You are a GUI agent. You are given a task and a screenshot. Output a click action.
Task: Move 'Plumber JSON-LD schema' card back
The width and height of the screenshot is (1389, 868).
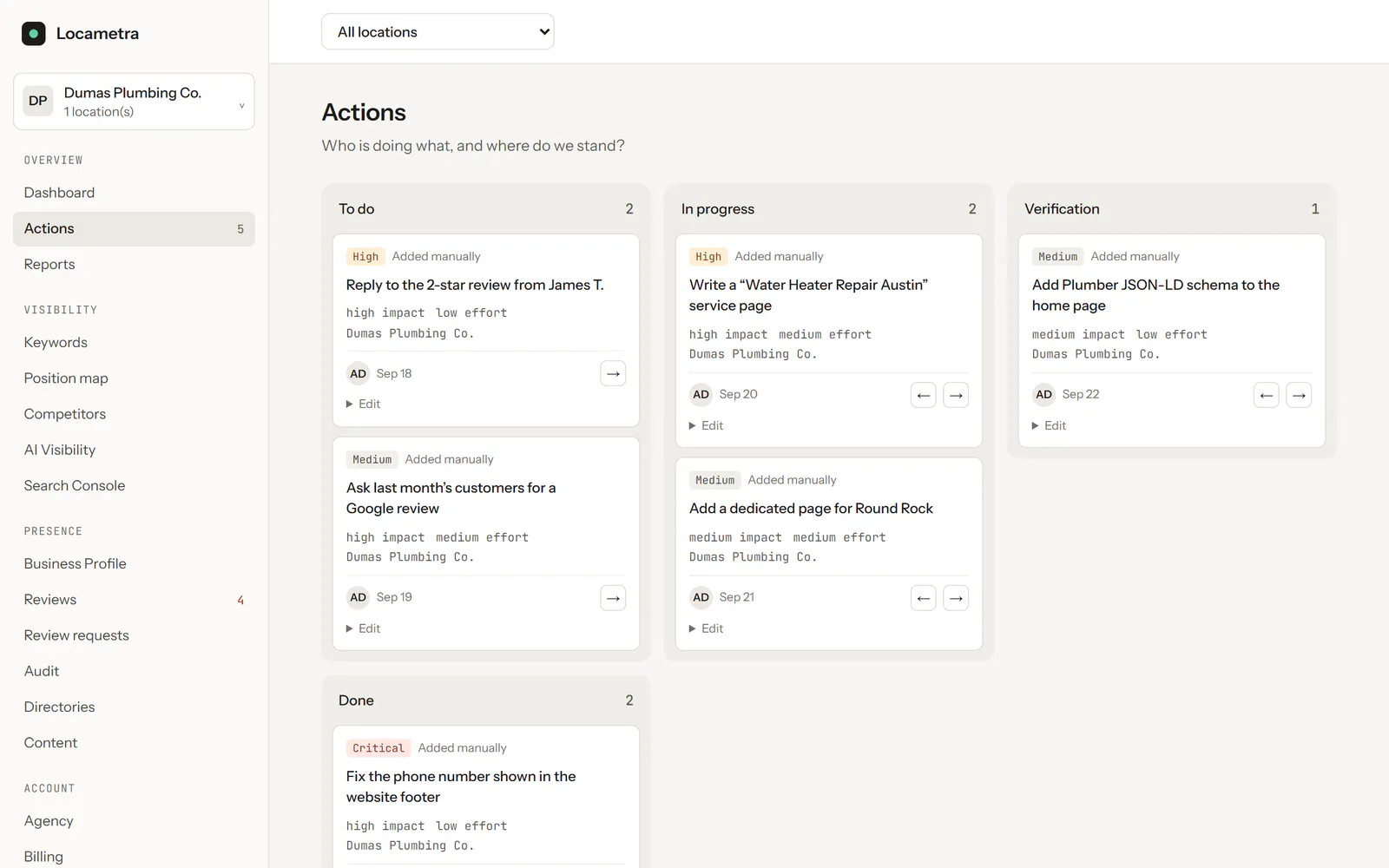(x=1267, y=395)
